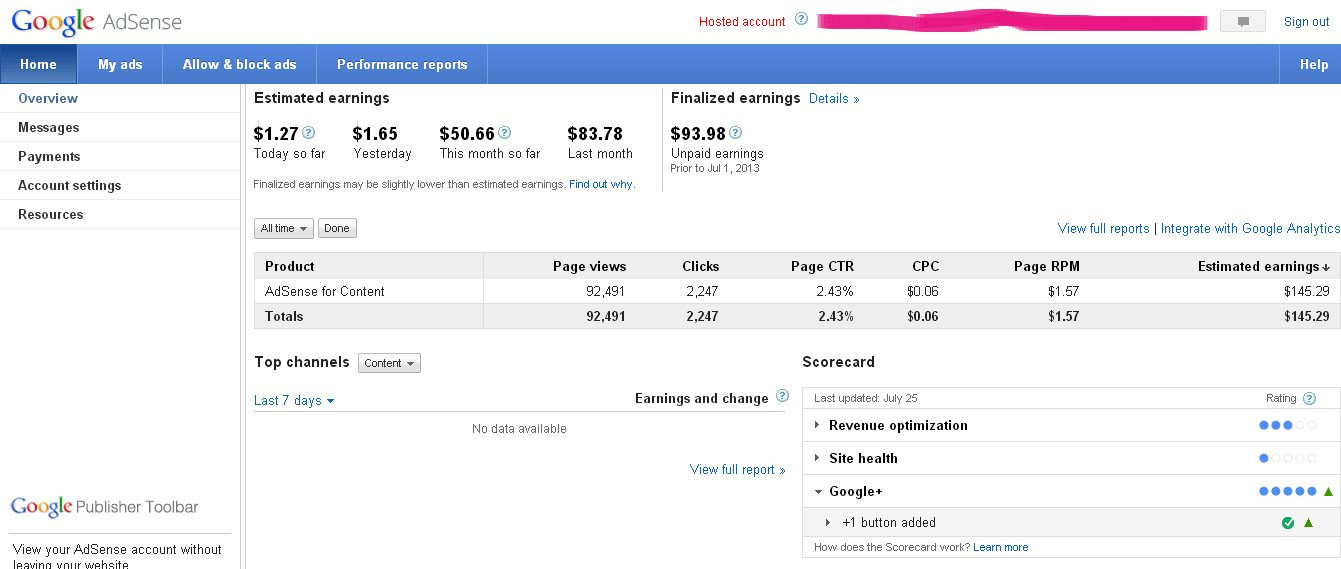
Task: Open the Last 7 days dropdown
Action: [294, 400]
